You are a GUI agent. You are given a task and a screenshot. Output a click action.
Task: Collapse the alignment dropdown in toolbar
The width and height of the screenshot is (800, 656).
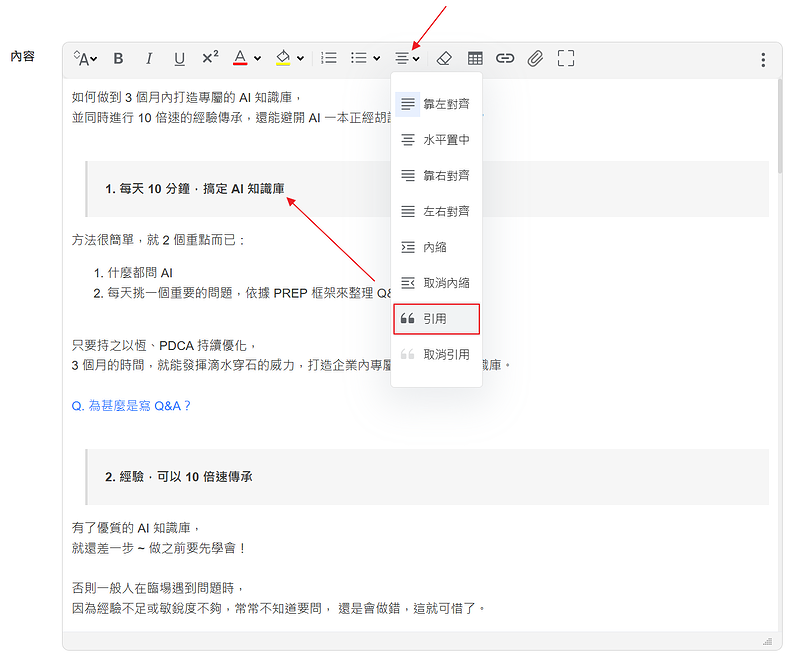click(407, 59)
